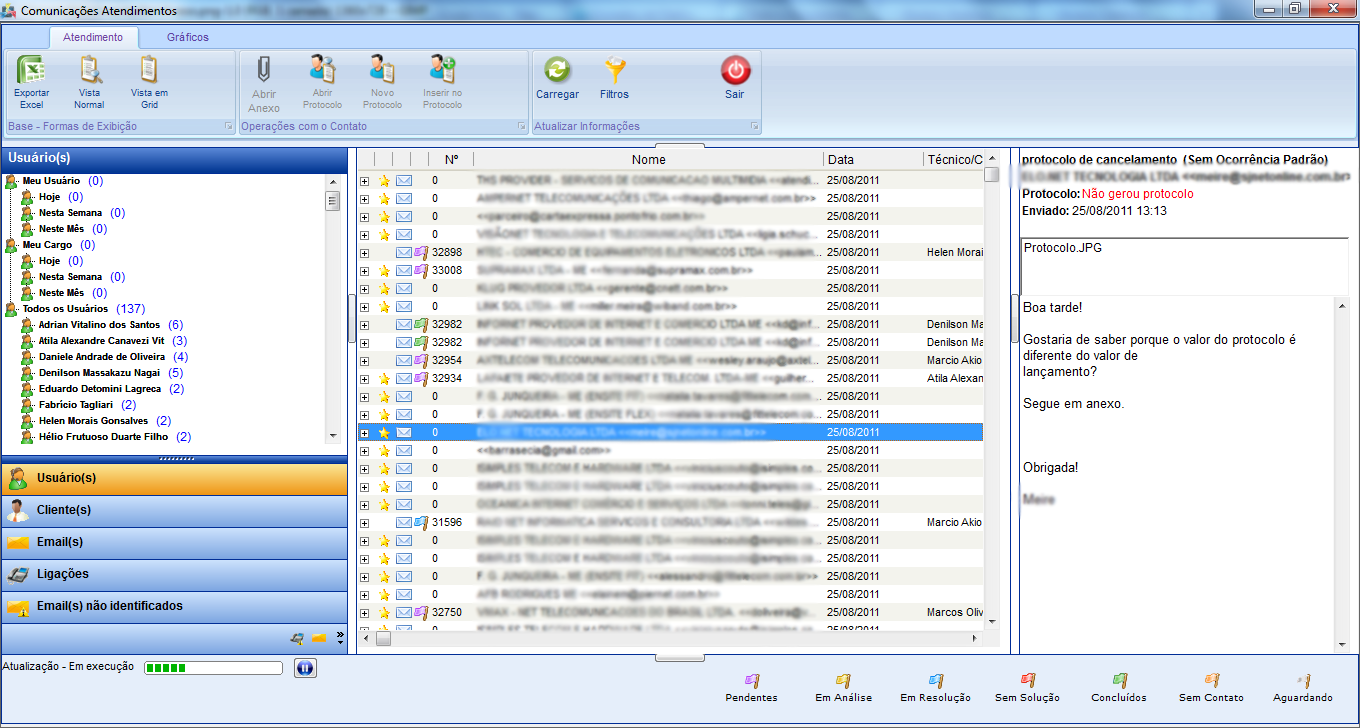Expand the first row in the grid
The width and height of the screenshot is (1360, 728).
coord(365,181)
